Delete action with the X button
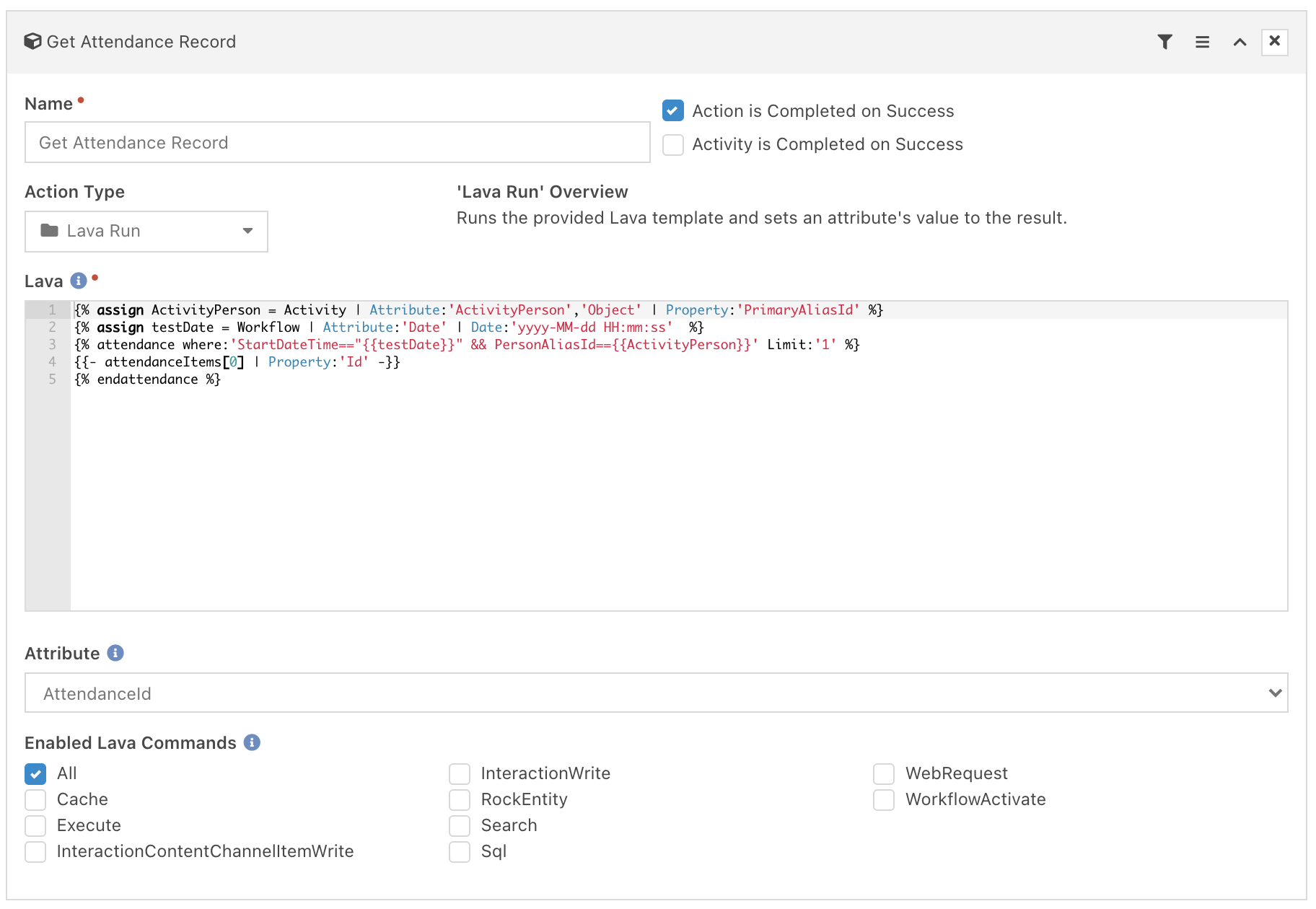Screen dimensions: 1316x909 [1274, 41]
